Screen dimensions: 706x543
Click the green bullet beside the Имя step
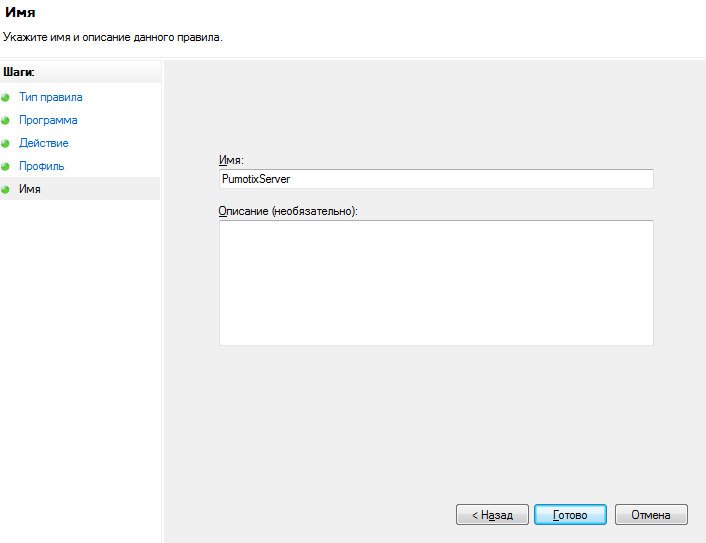pos(5,189)
